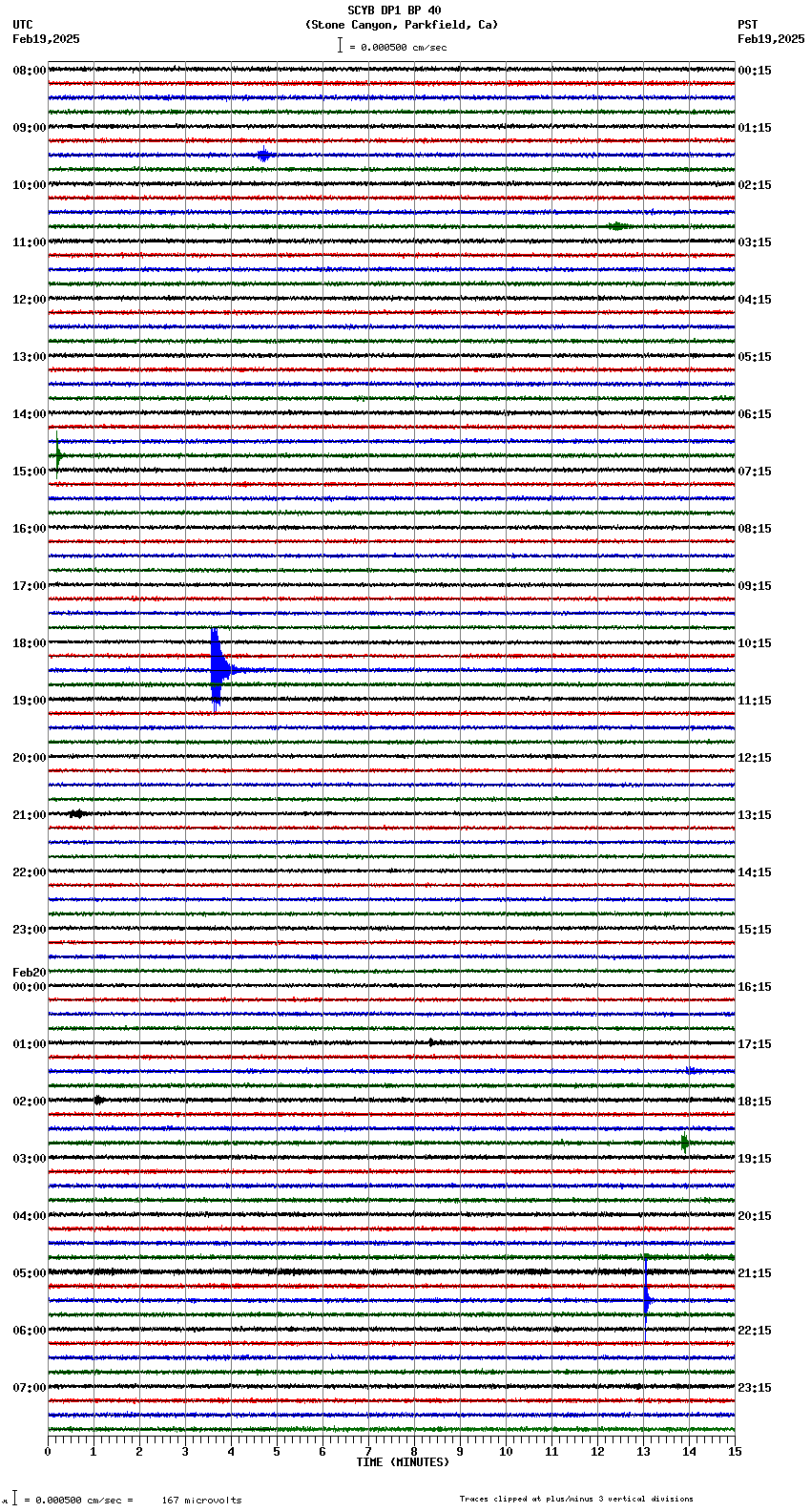Screen dimensions: 811x1512
Task: Click the 09:00 UTC time label
Action: coord(30,128)
